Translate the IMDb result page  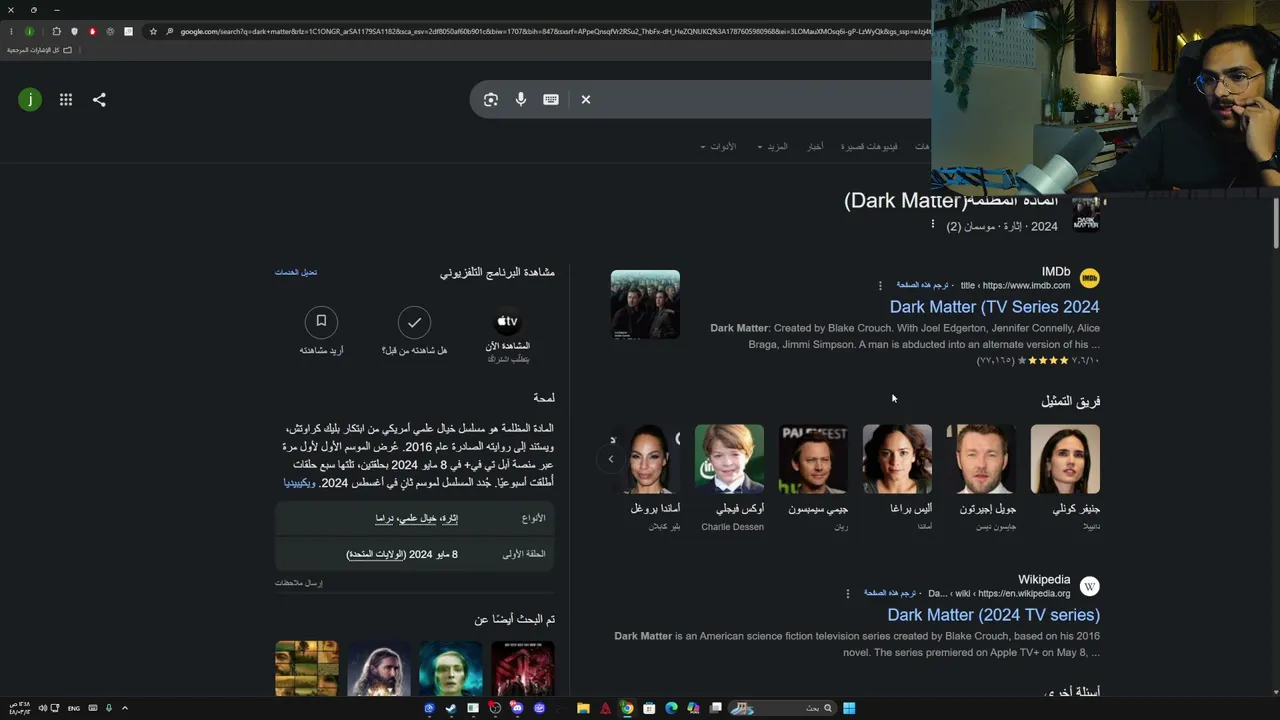(x=920, y=286)
